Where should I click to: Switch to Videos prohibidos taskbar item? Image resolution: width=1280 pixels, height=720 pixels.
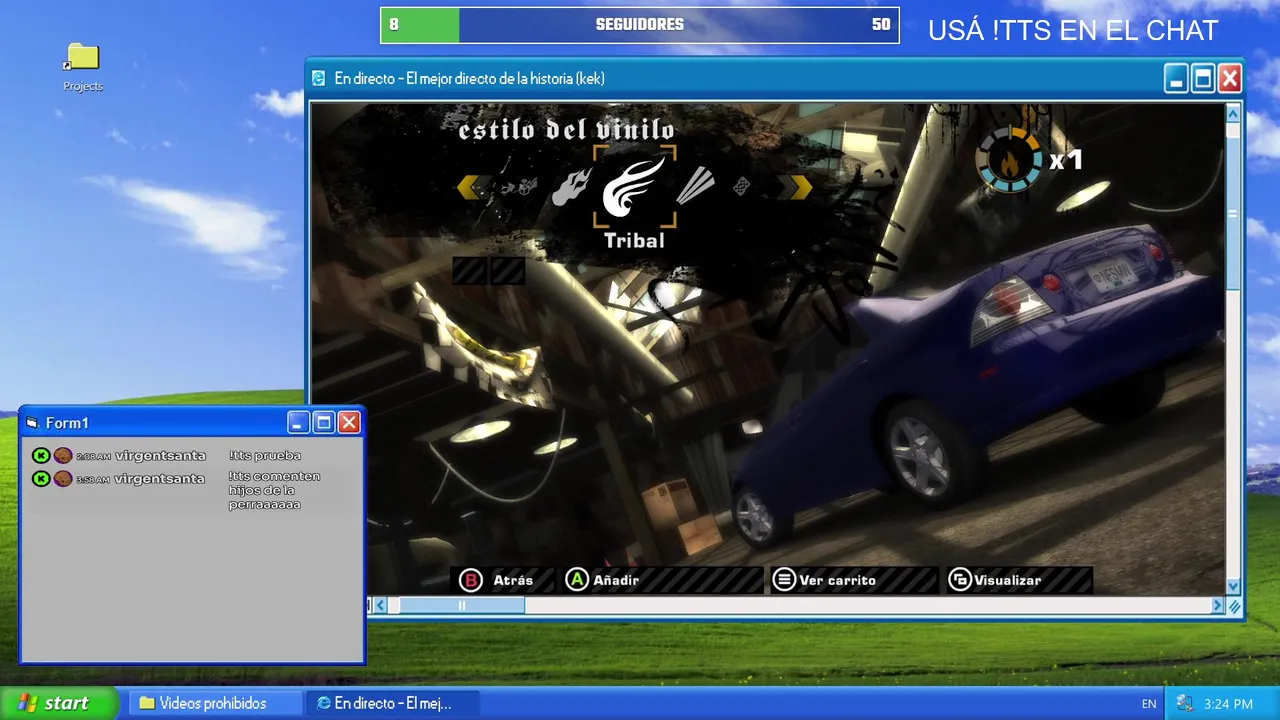[x=215, y=703]
